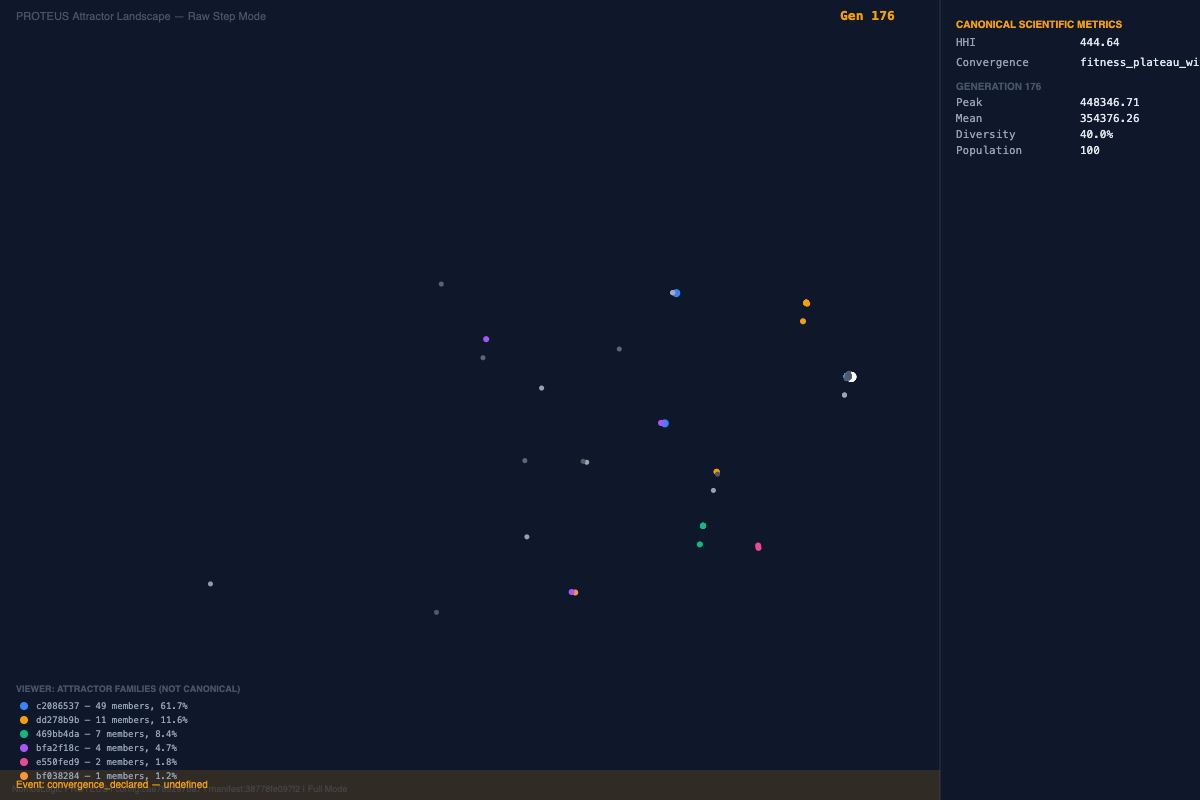The width and height of the screenshot is (1200, 800).
Task: Click the Peak value 448346.71
Action: (x=1109, y=102)
